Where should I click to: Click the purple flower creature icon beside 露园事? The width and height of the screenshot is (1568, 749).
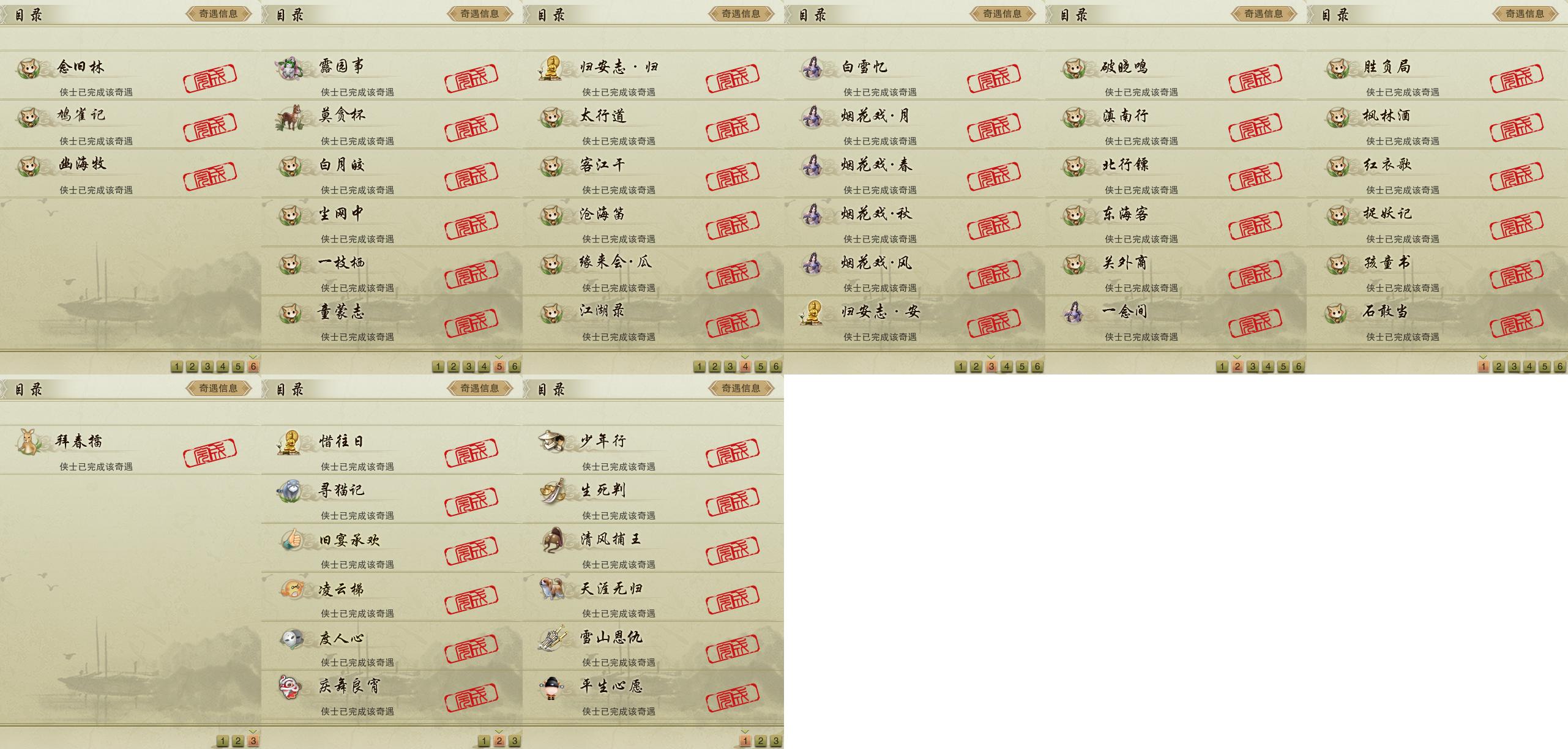(288, 67)
